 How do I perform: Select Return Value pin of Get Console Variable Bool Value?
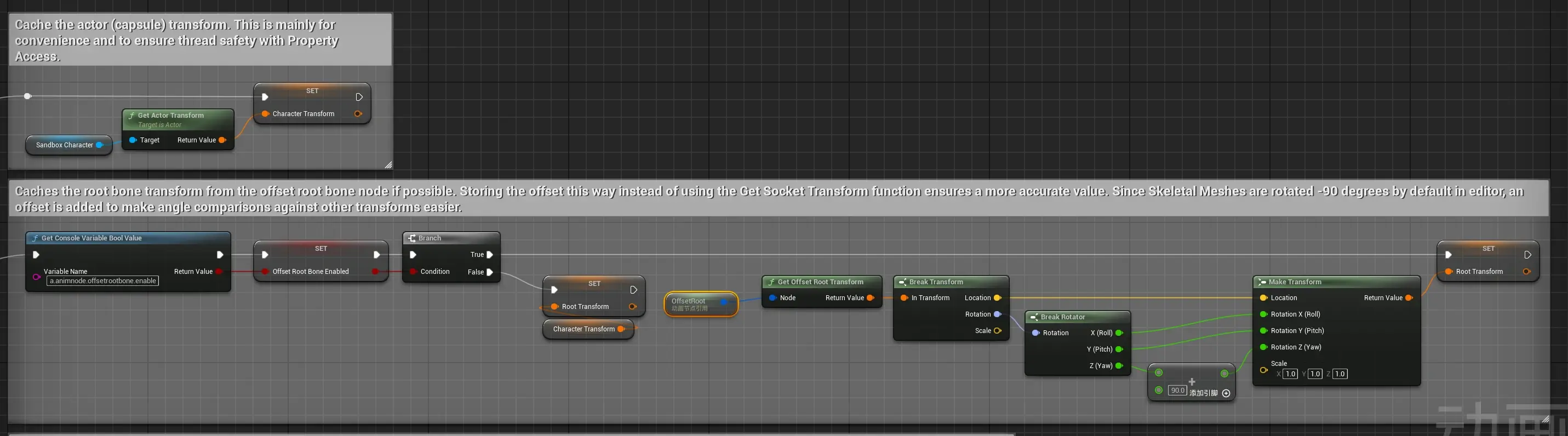click(219, 272)
